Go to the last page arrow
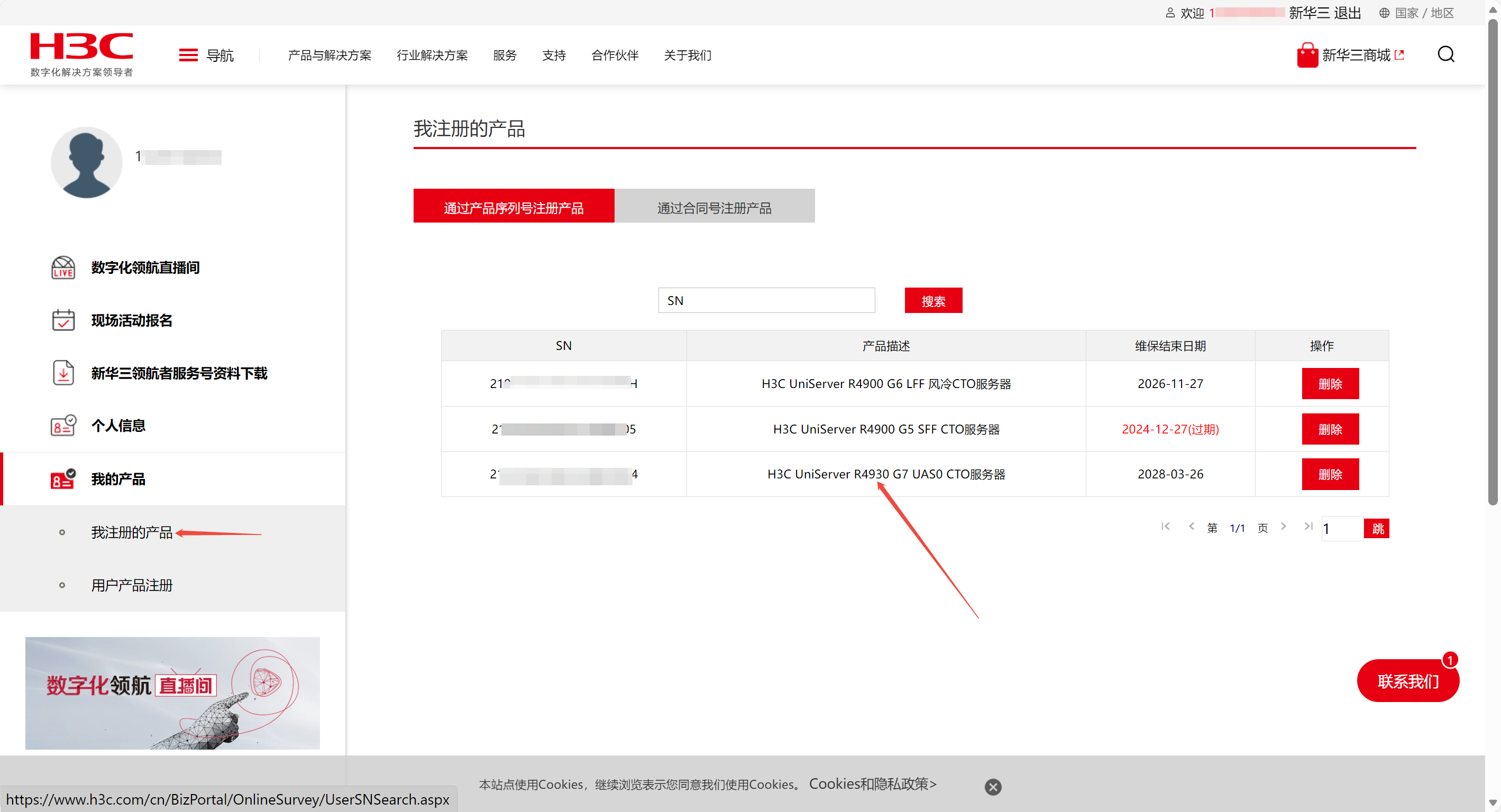 coord(1308,527)
